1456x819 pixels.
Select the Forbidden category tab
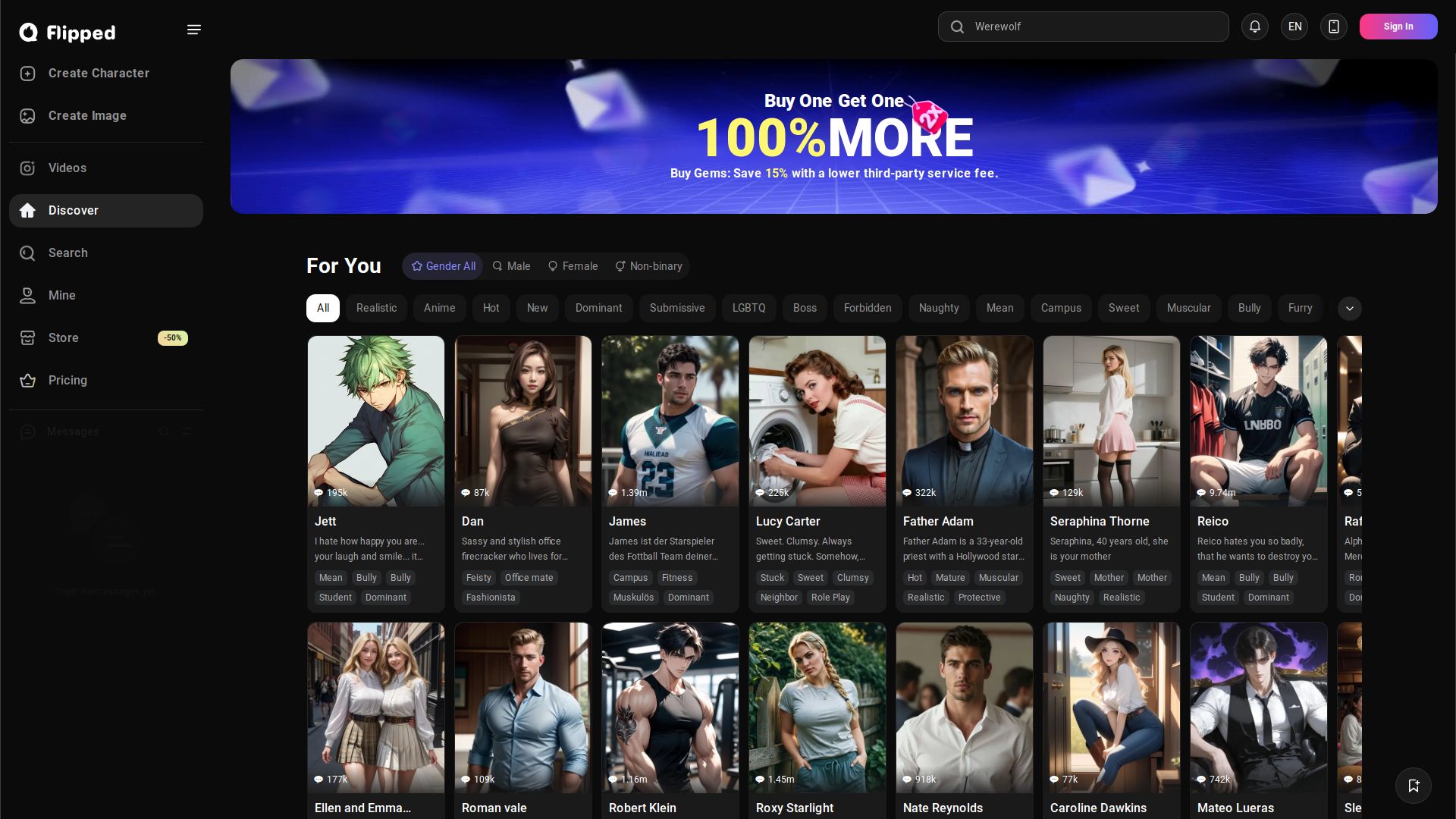[x=868, y=309]
